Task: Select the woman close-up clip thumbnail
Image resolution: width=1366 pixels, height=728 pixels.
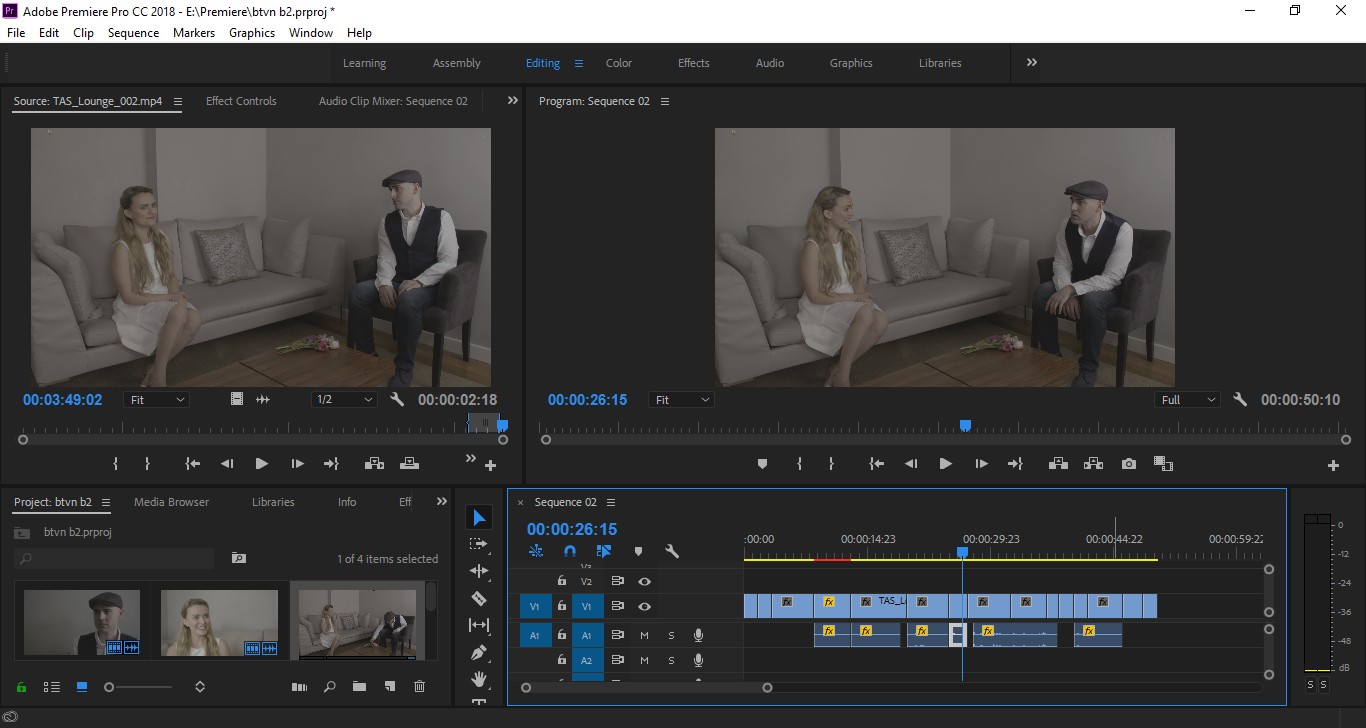Action: [x=219, y=623]
